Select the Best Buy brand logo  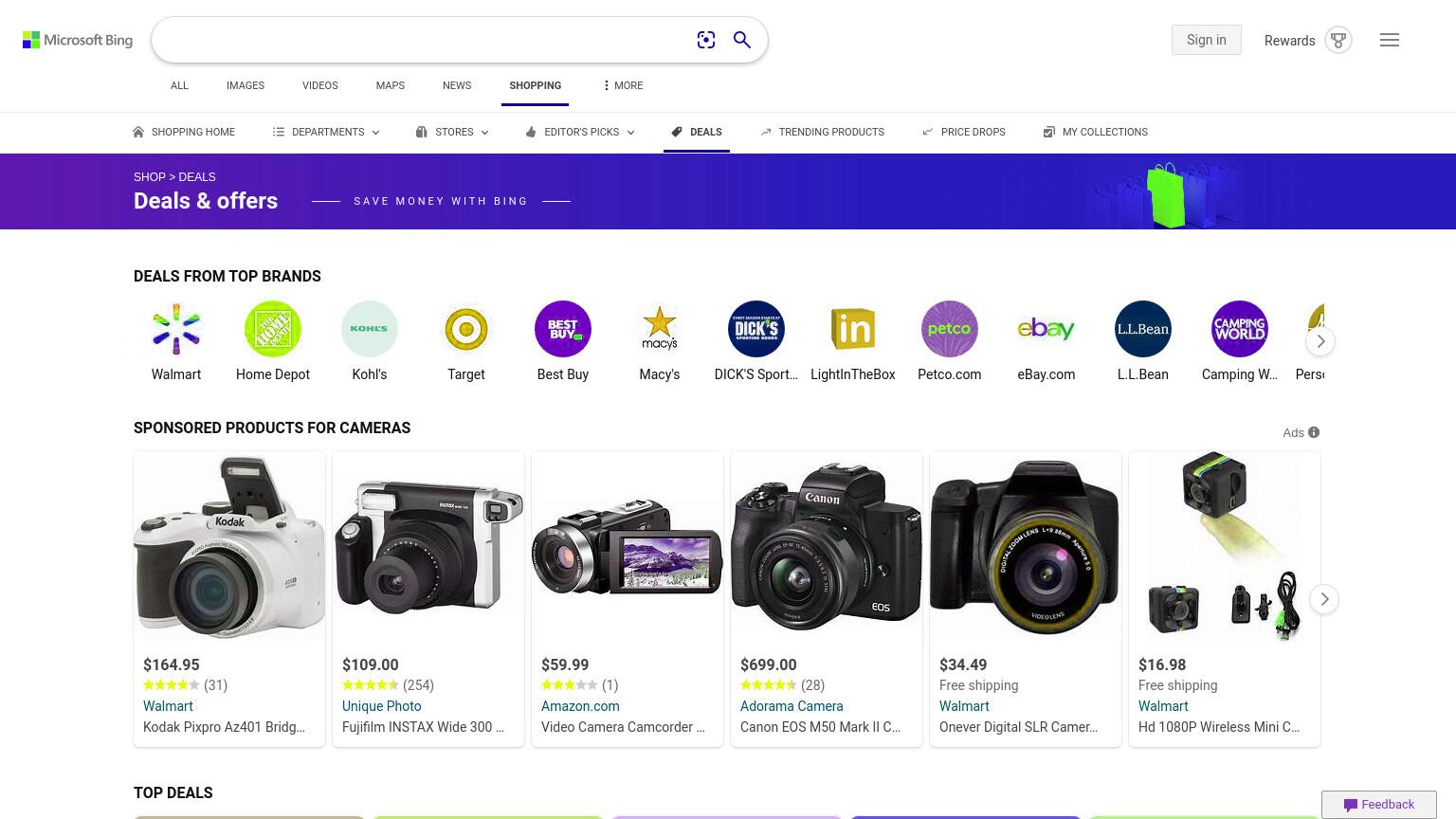[x=563, y=329]
